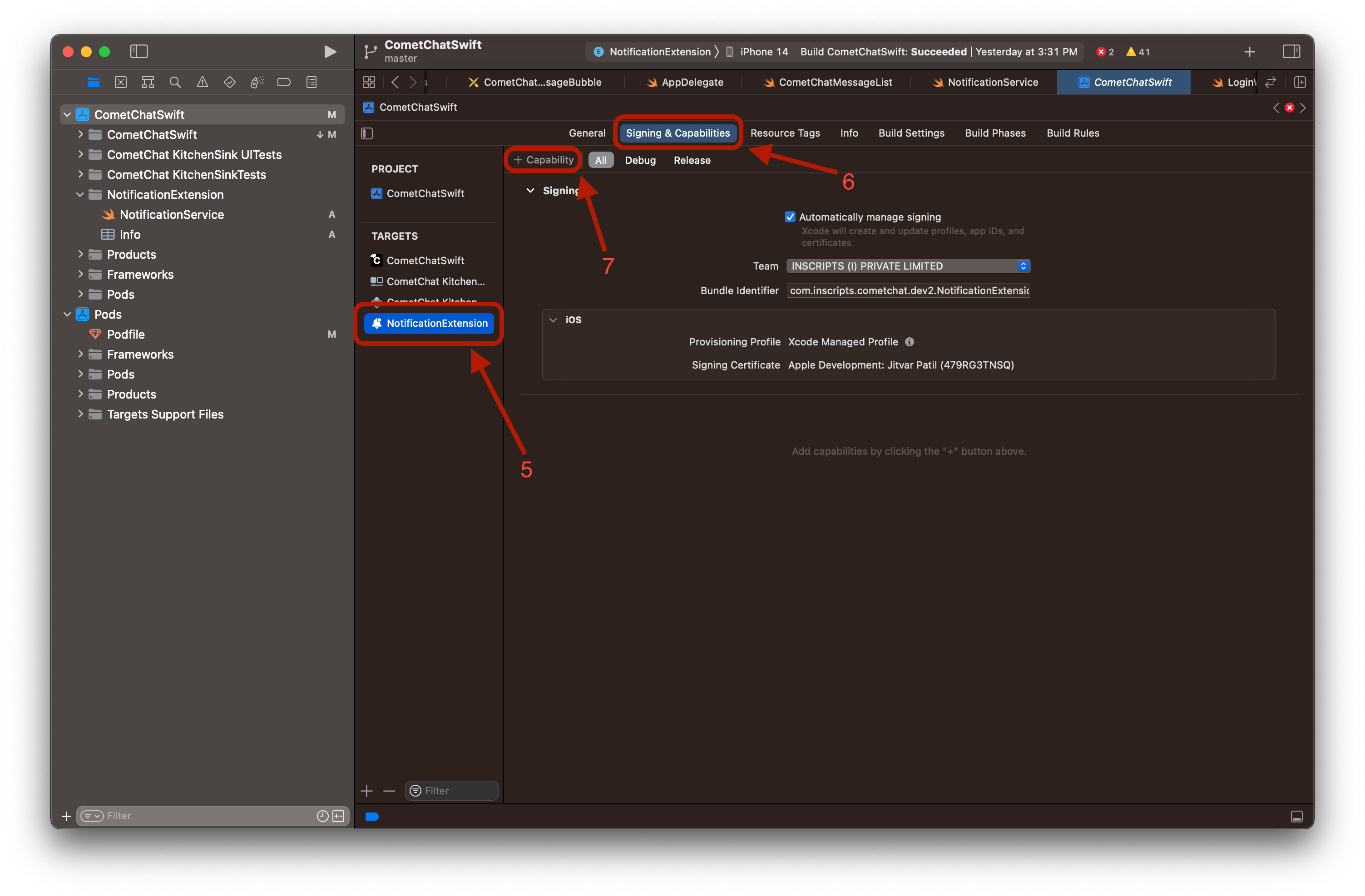The height and width of the screenshot is (896, 1365).
Task: Run the project with the play button
Action: click(x=330, y=52)
